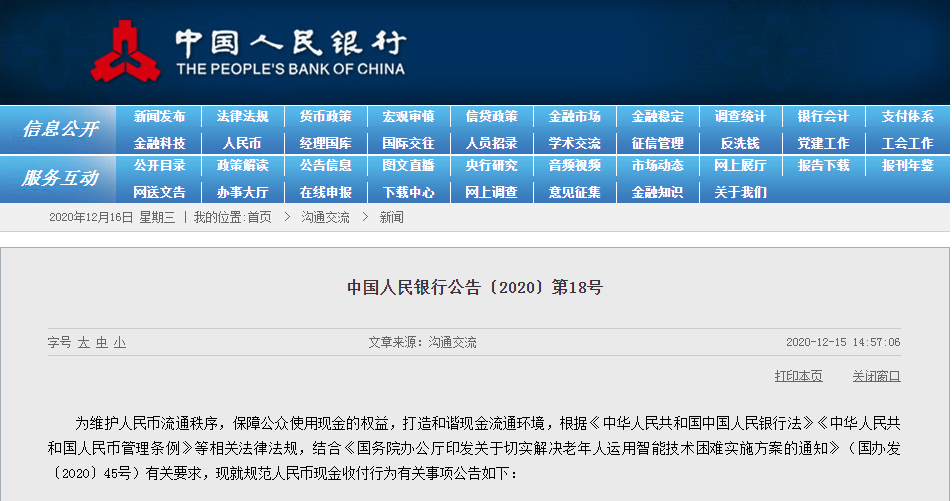Open the 支付体系 section
This screenshot has height=501, width=952.
pyautogui.click(x=907, y=117)
